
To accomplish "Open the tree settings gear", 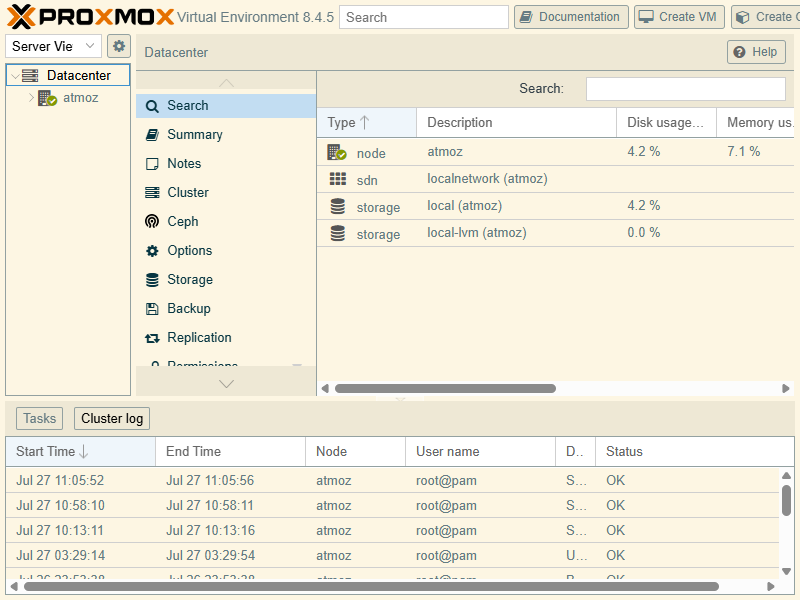I will [x=119, y=46].
